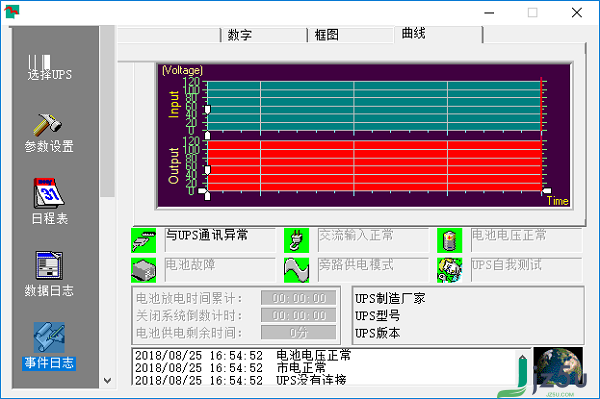Click the UPS self-test icon
The width and height of the screenshot is (600, 399).
pyautogui.click(x=450, y=270)
